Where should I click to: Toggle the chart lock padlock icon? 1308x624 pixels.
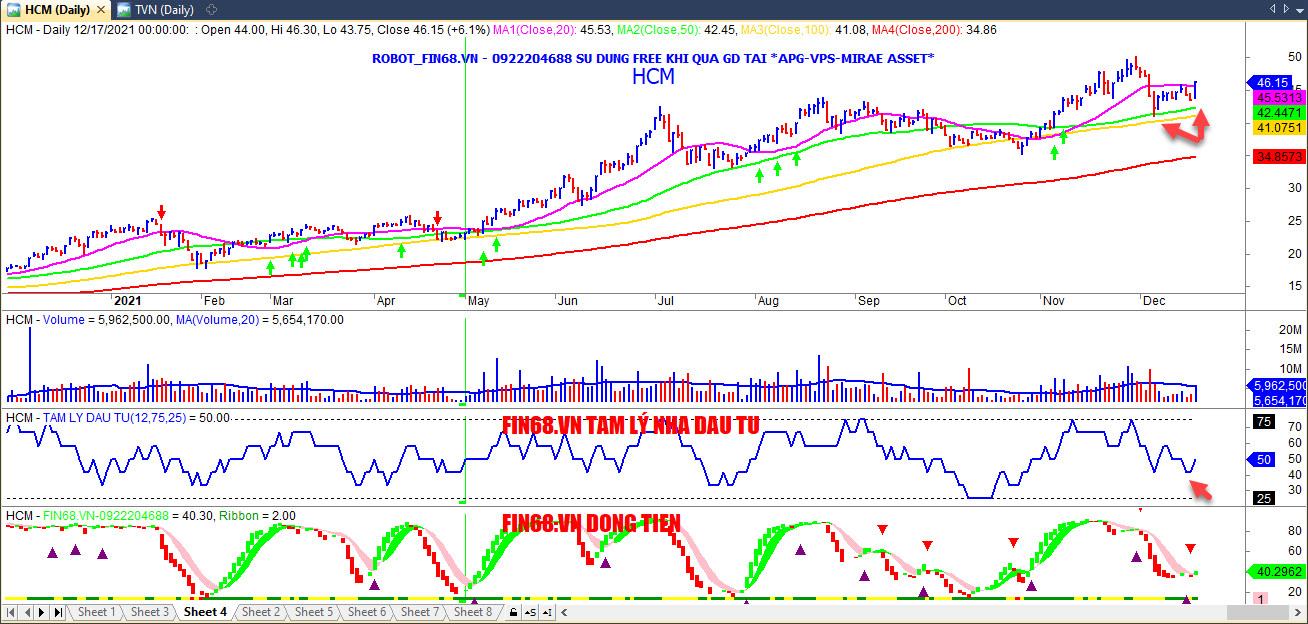click(514, 612)
